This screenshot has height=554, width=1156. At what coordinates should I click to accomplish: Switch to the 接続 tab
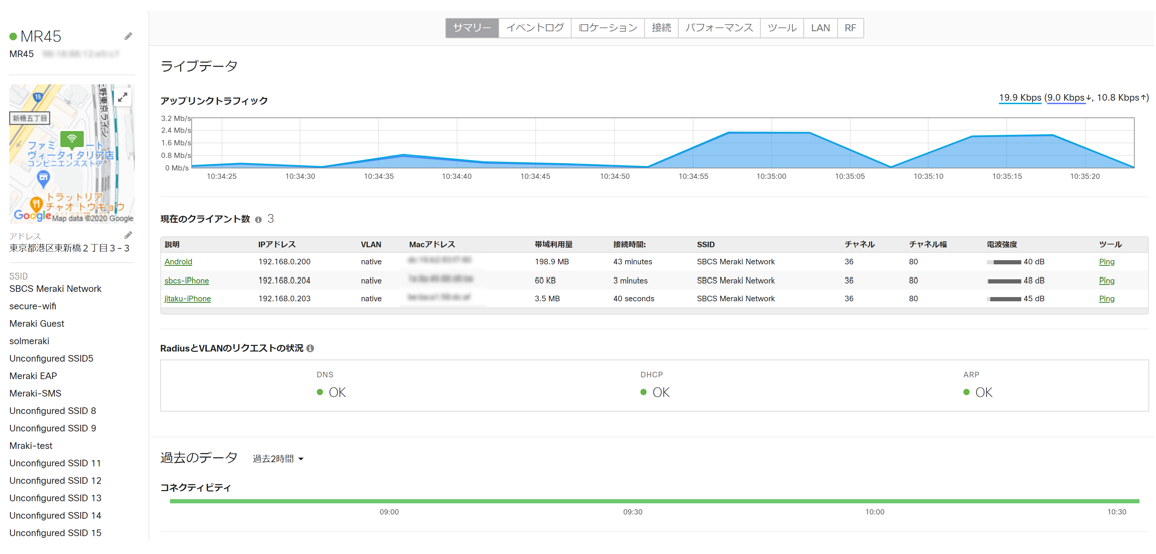coord(661,28)
